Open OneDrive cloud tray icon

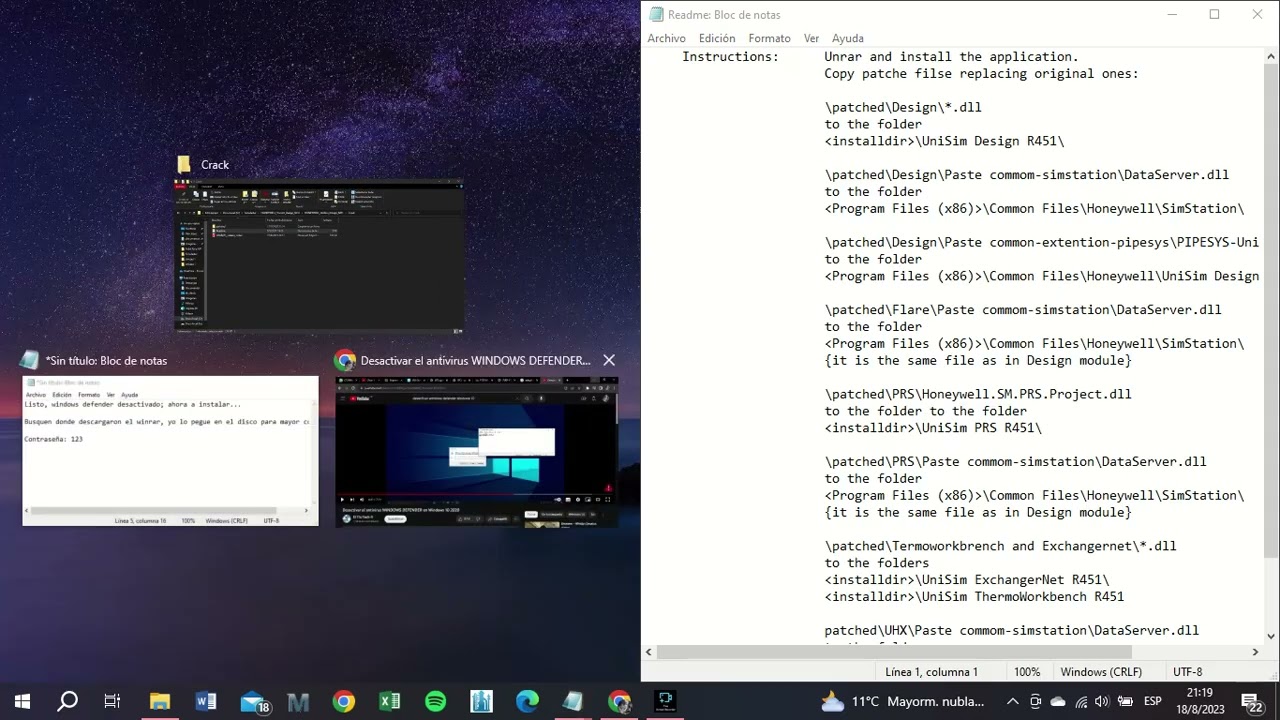tap(1058, 701)
